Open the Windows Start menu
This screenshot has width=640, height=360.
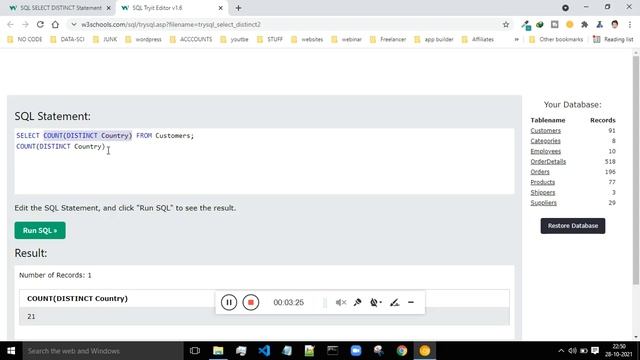point(11,351)
